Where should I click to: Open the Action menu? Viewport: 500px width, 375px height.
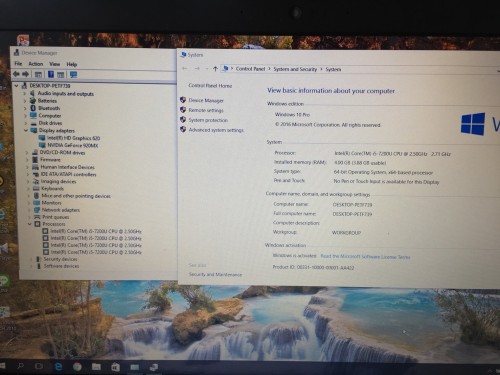[x=36, y=64]
